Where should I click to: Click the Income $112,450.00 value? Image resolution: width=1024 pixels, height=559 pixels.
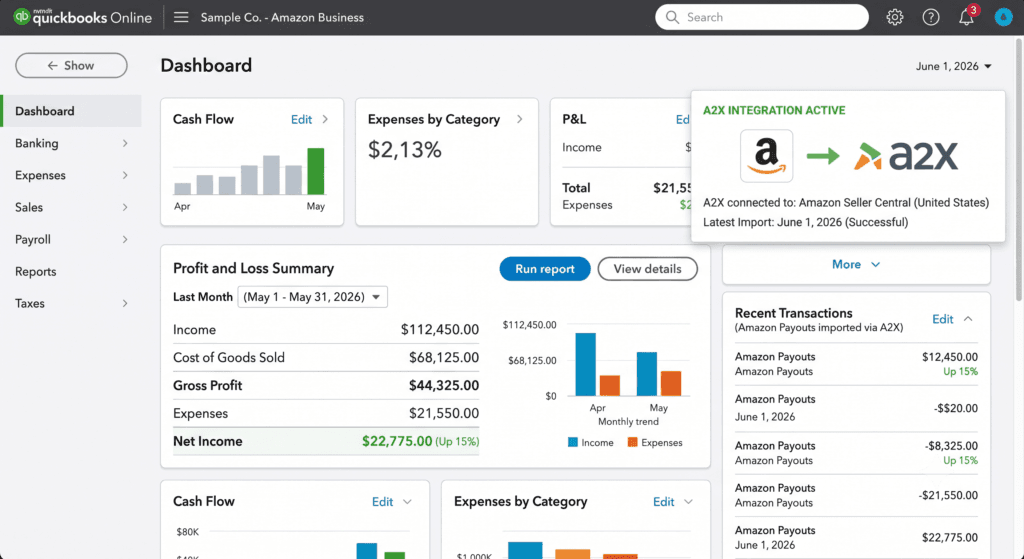[440, 330]
